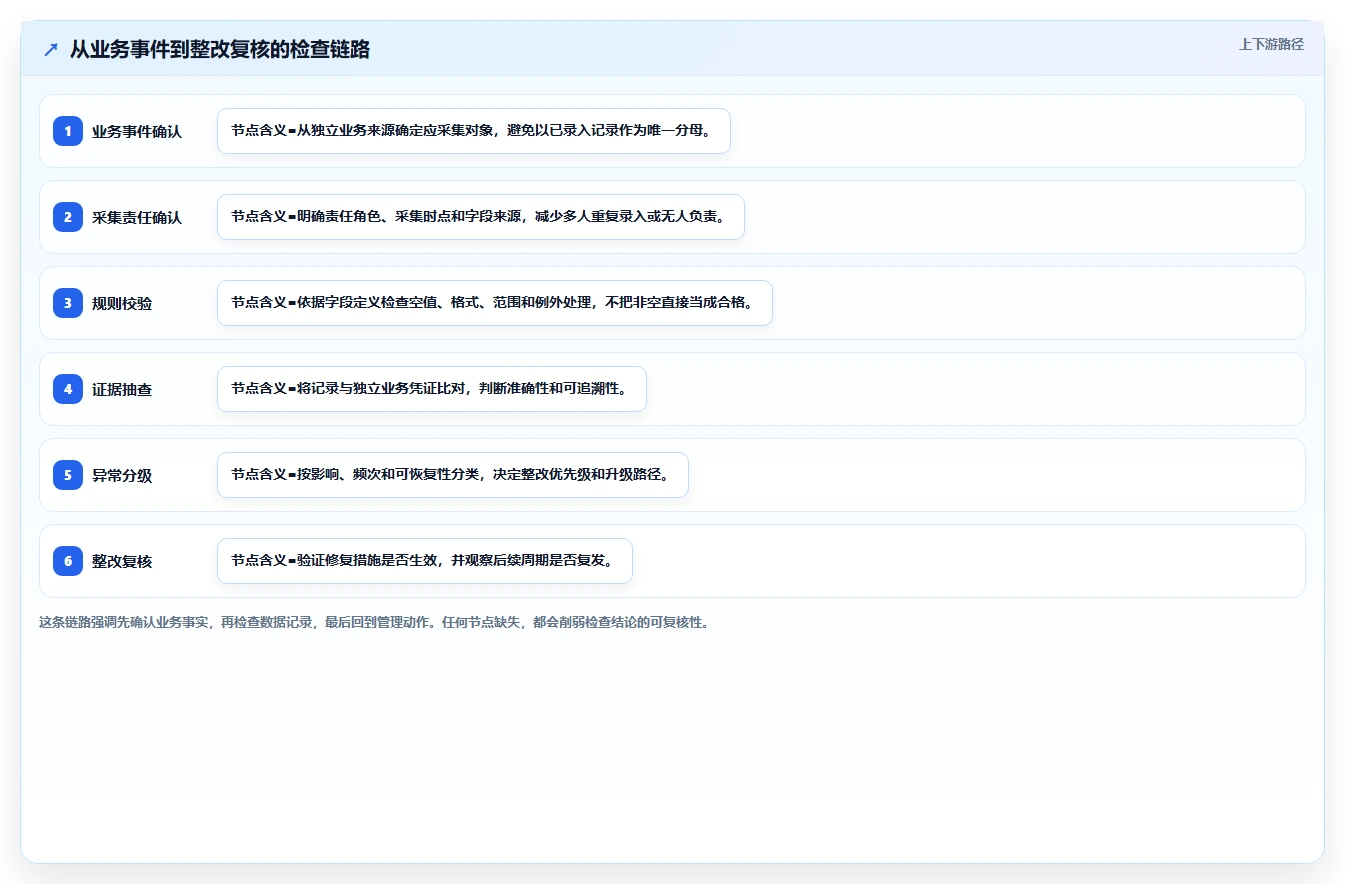Click the 异常分级 node label
The width and height of the screenshot is (1345, 884).
tap(122, 475)
